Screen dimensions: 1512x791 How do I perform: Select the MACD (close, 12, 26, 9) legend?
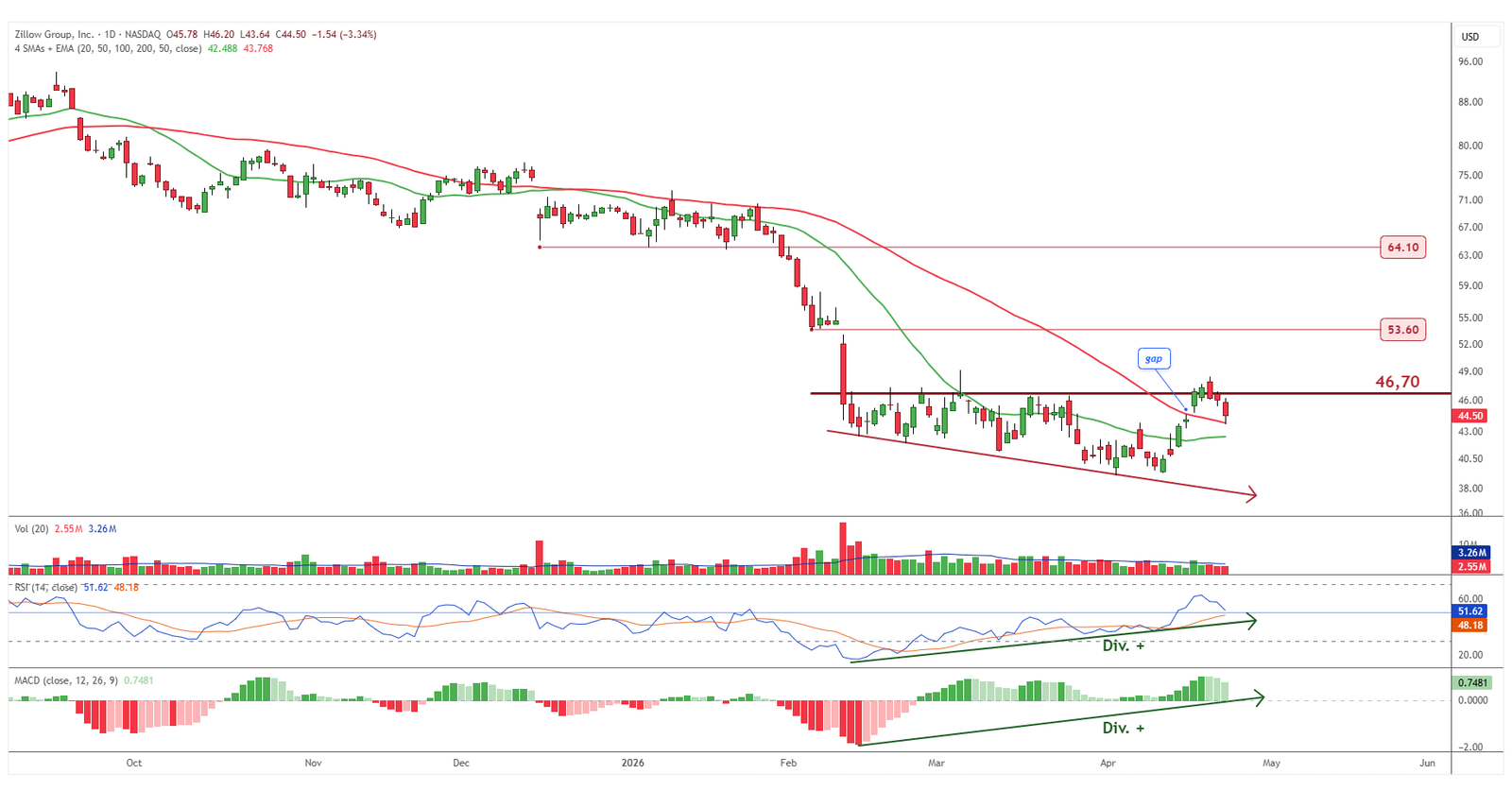(66, 680)
